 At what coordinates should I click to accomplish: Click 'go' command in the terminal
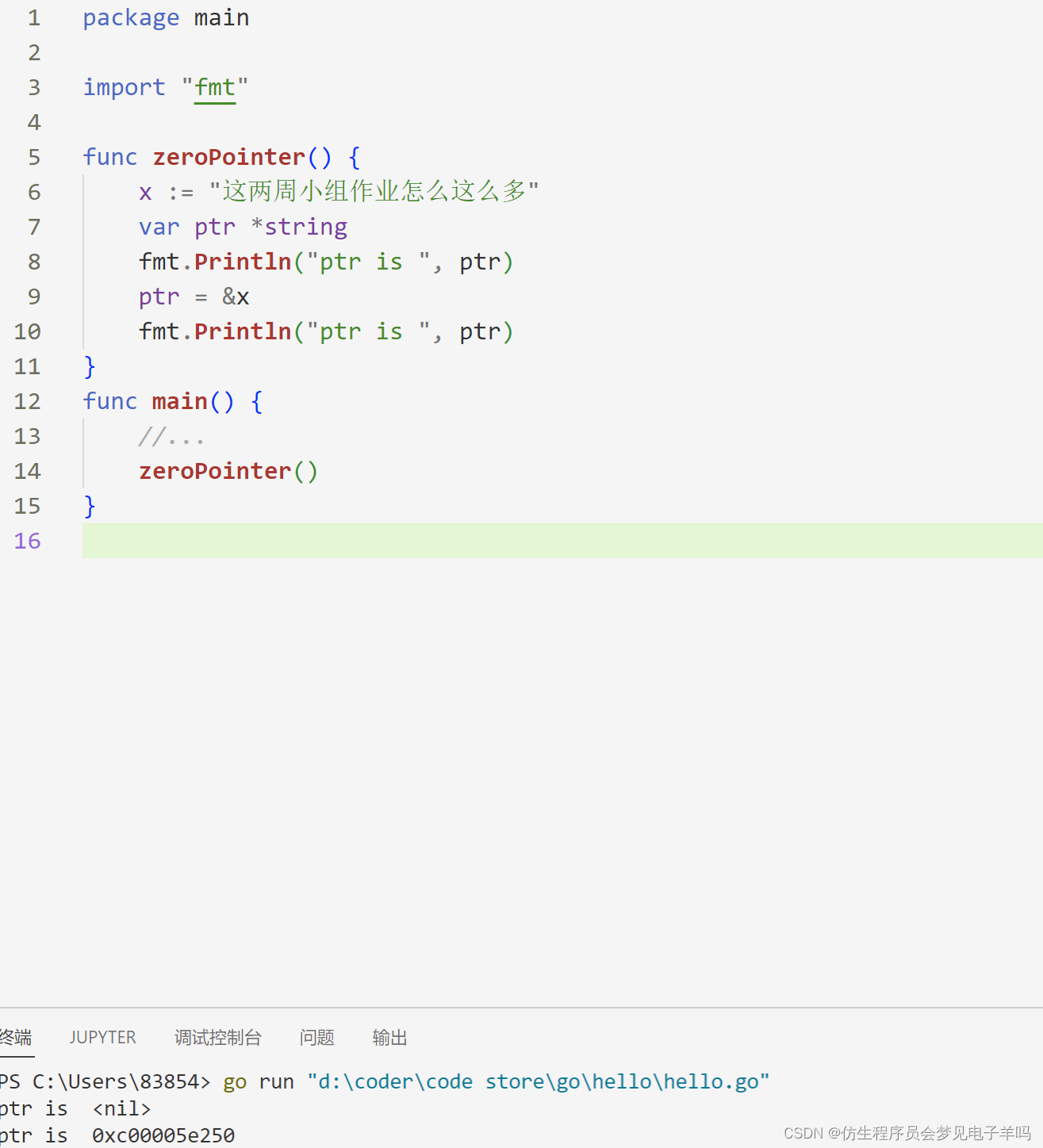(235, 1082)
